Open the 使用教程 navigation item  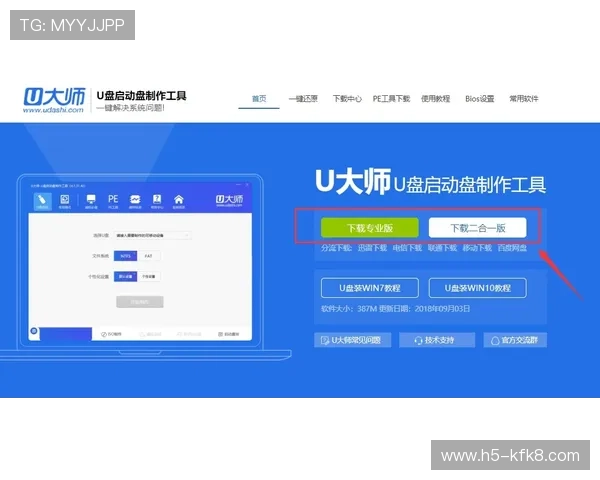(x=435, y=99)
